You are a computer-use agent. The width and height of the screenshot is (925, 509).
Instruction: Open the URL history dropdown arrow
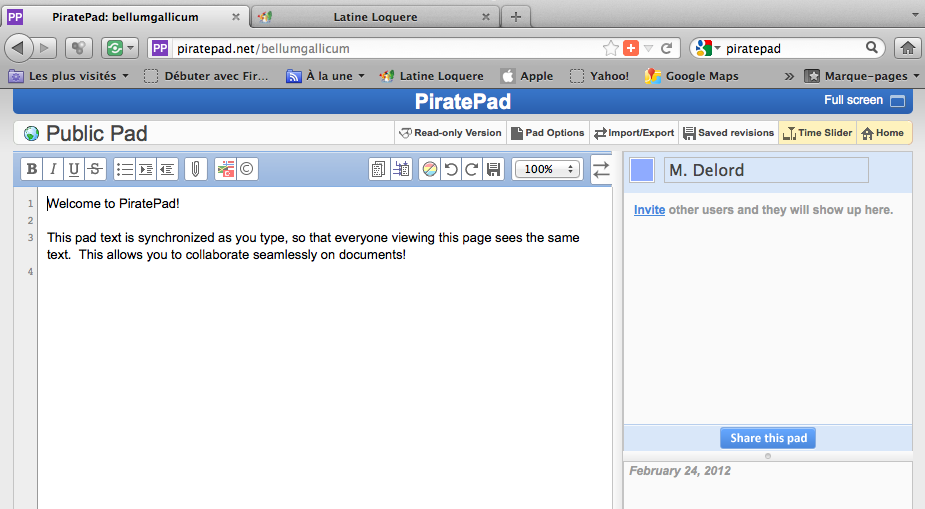(648, 48)
